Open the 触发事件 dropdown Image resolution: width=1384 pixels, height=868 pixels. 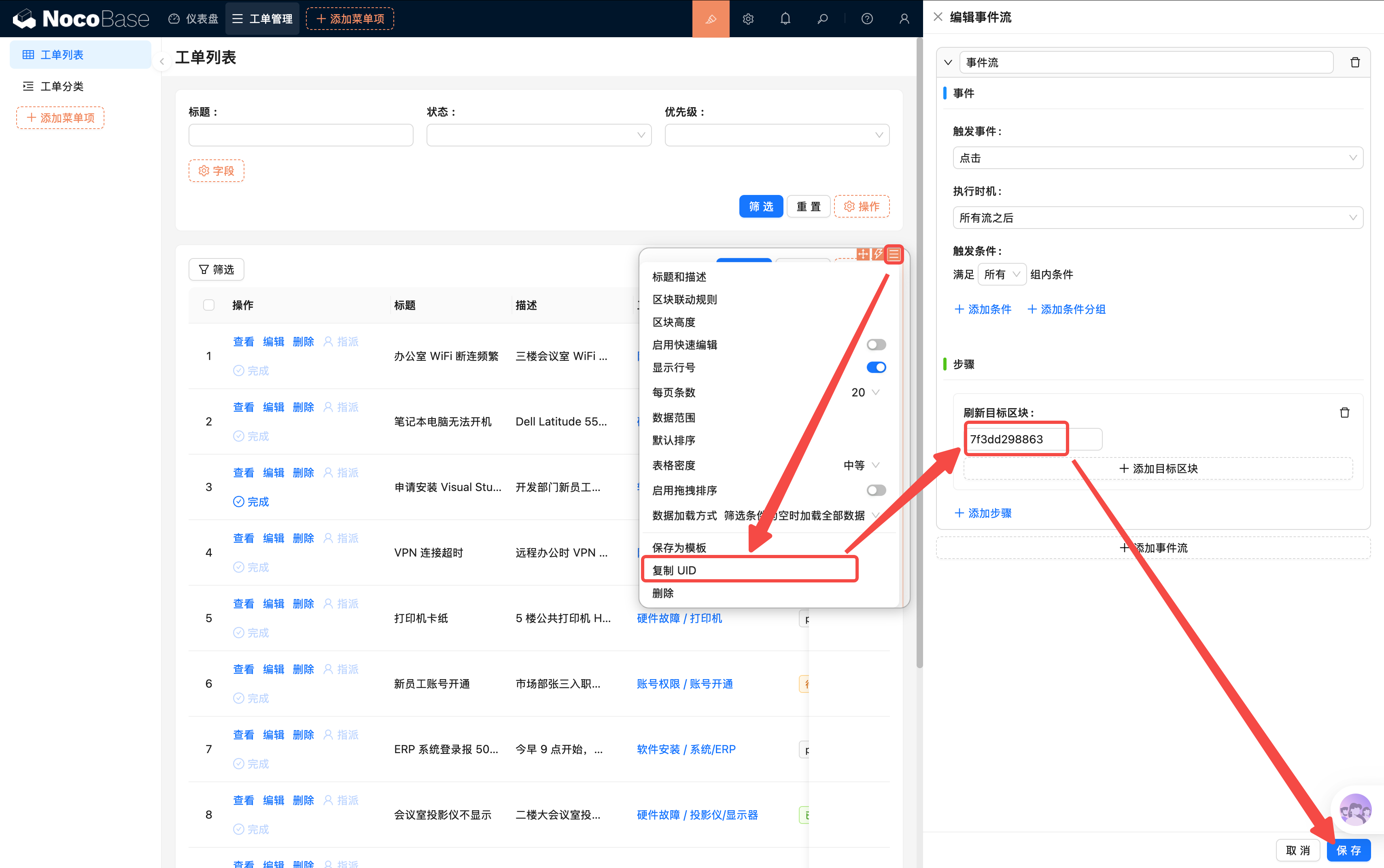coord(1157,158)
